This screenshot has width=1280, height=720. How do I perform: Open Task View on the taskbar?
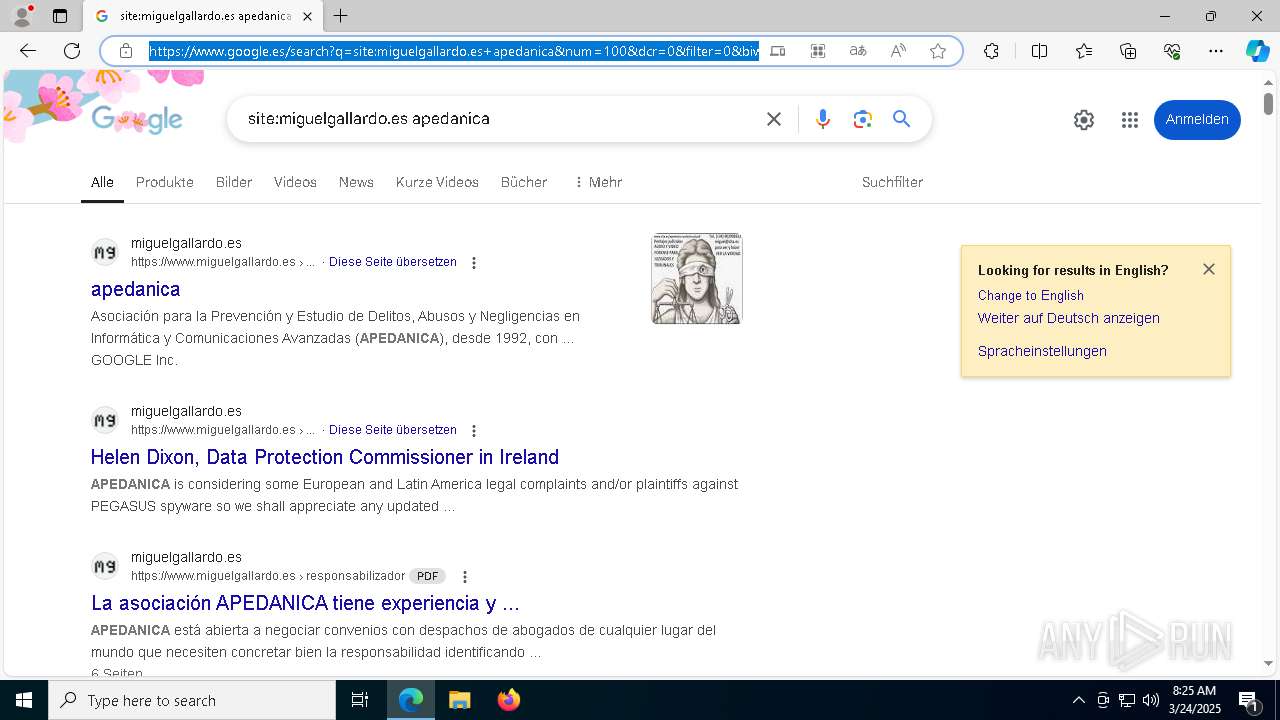click(x=360, y=700)
